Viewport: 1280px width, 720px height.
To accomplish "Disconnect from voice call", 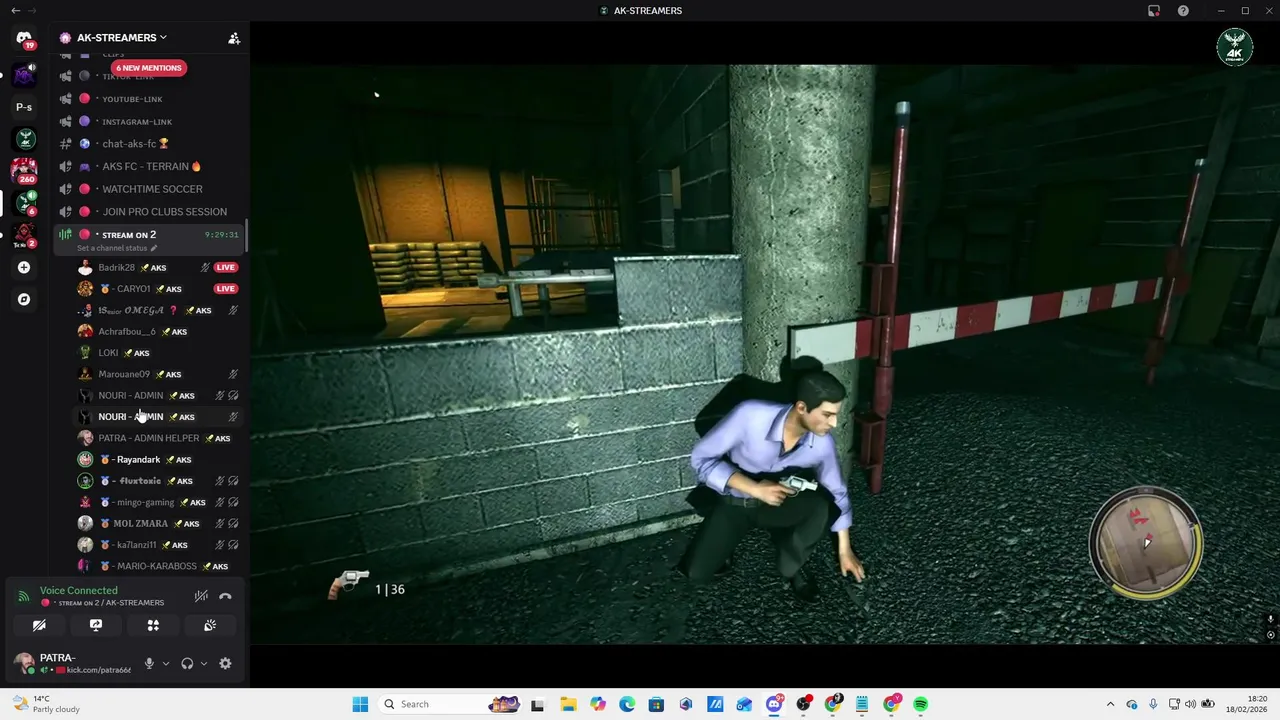I will [x=225, y=596].
